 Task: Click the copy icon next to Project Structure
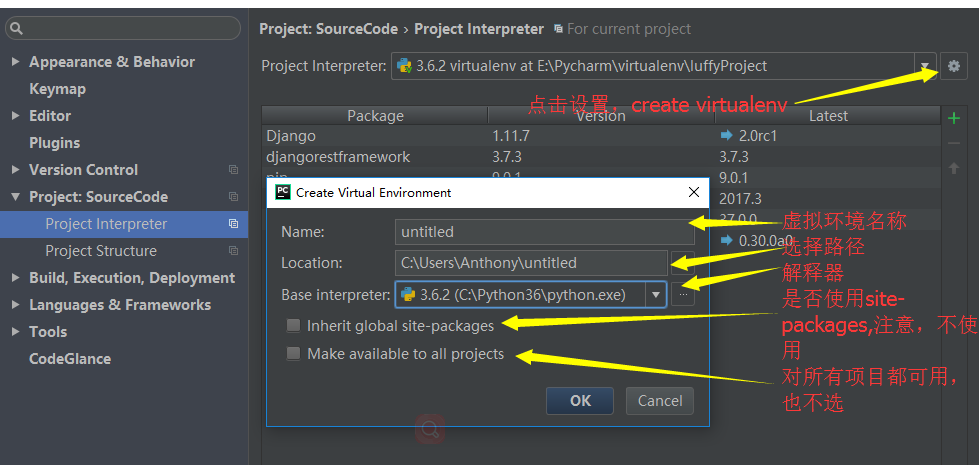coord(234,250)
